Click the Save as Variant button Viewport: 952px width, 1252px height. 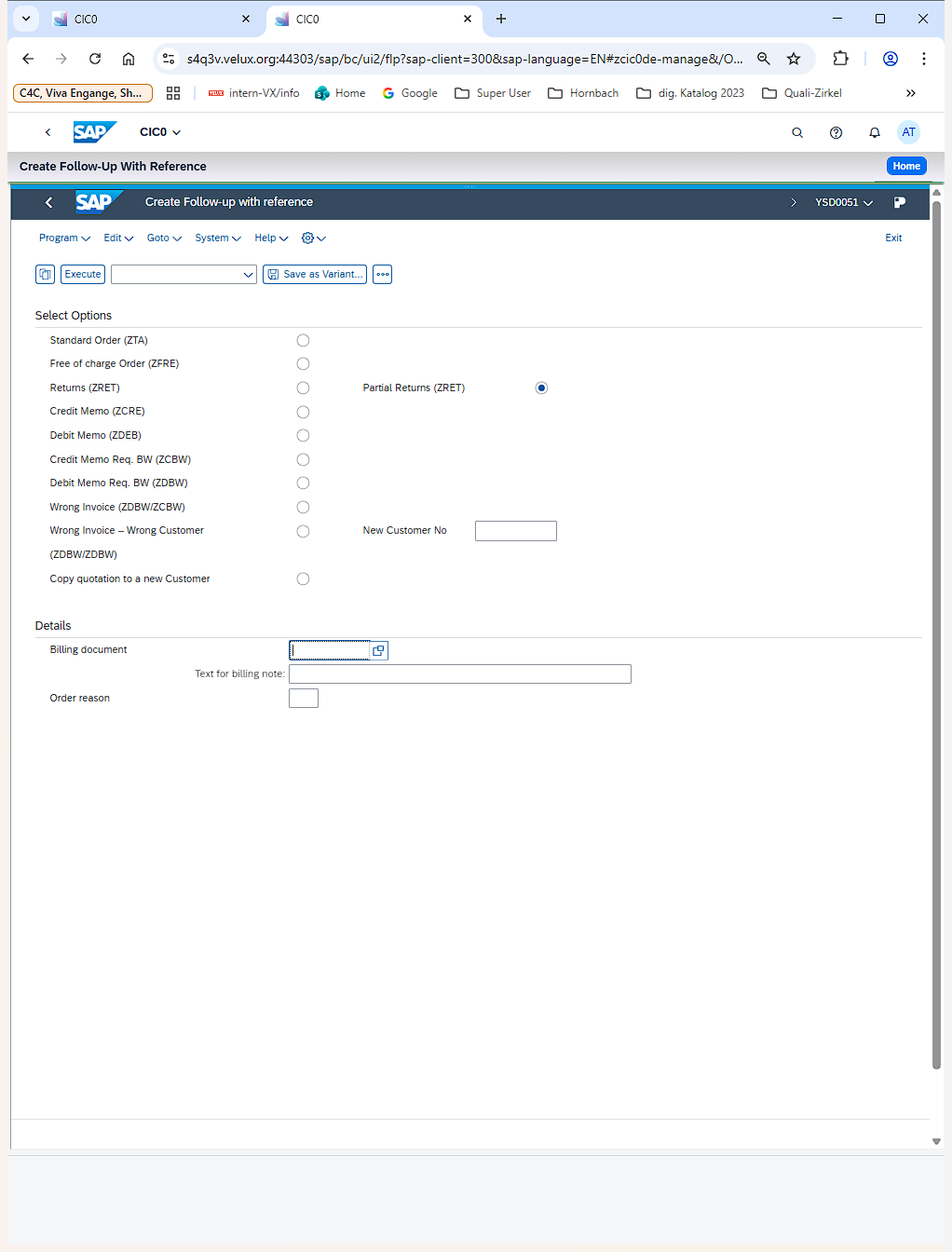coord(315,275)
